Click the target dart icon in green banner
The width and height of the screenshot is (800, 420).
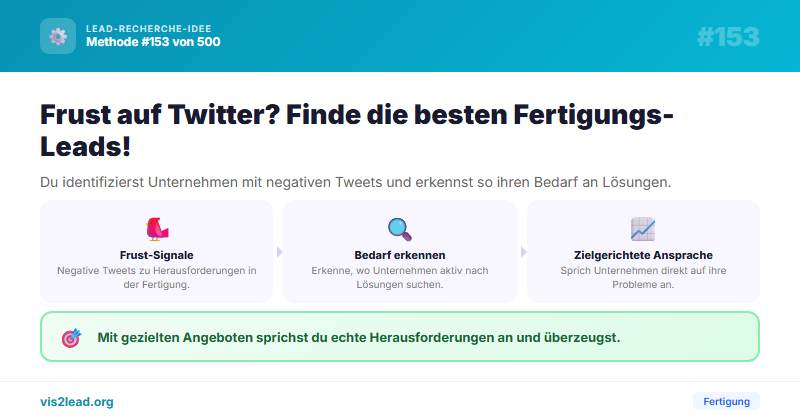pos(71,338)
